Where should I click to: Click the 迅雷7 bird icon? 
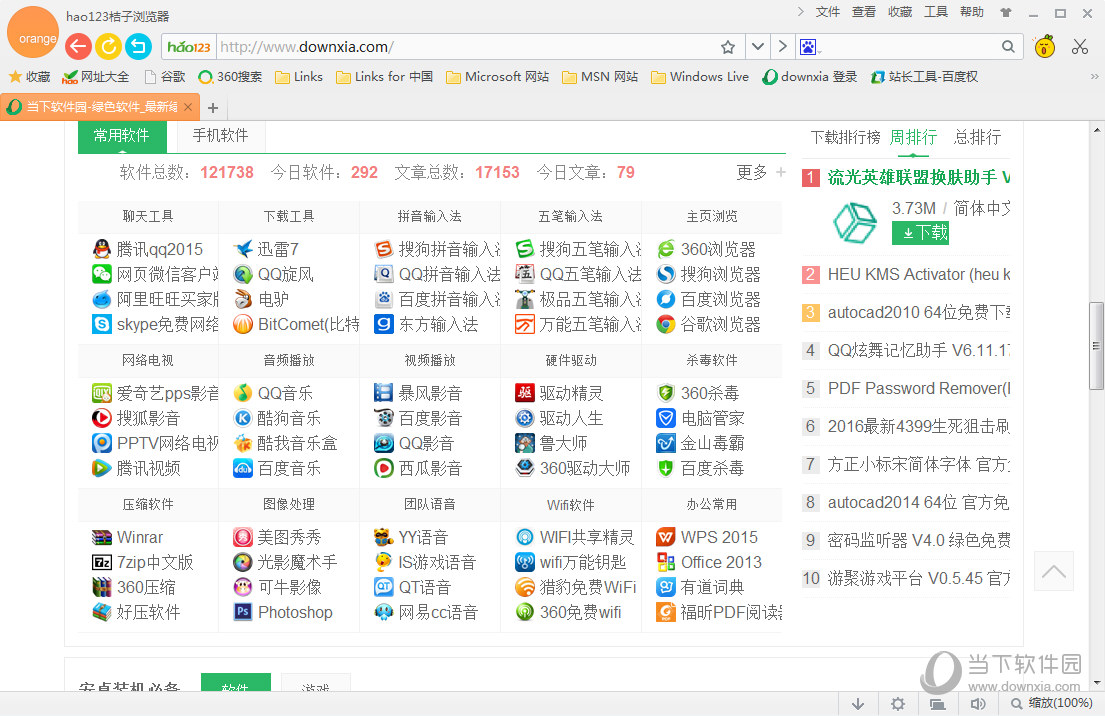[243, 249]
